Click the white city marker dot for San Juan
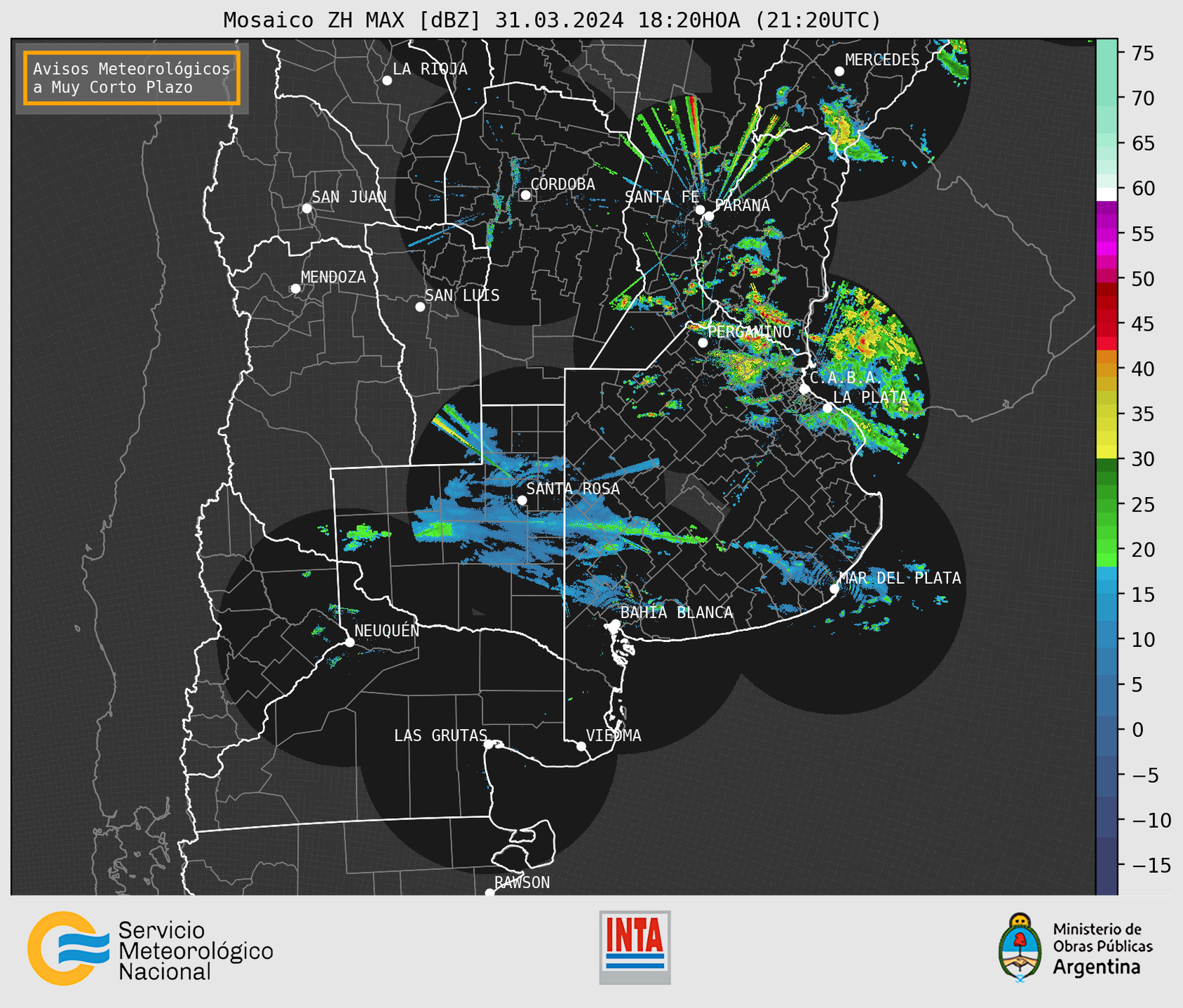This screenshot has width=1183, height=1008. (306, 208)
